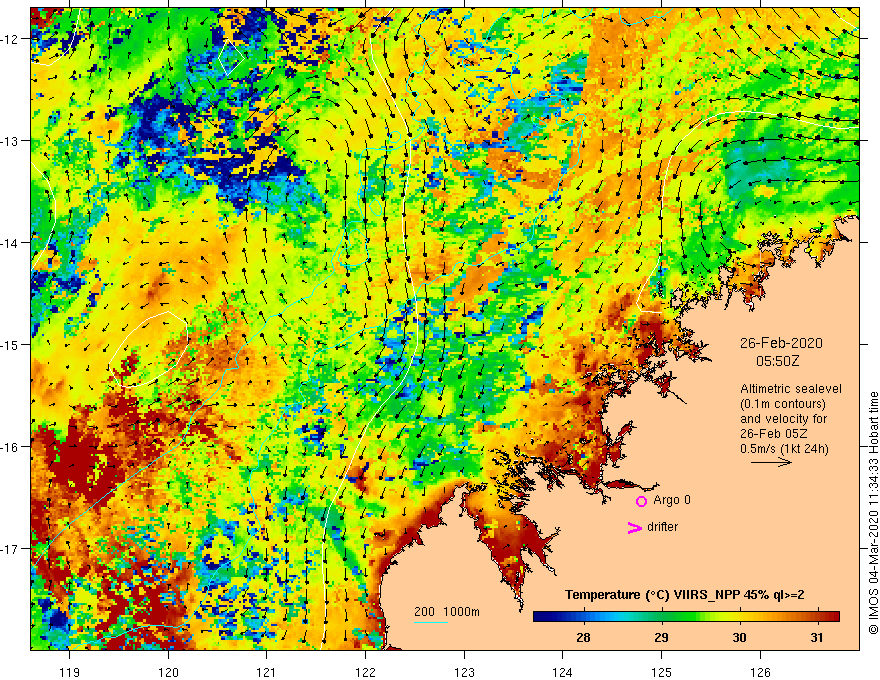Click longitude label 124 on bottom axis
This screenshot has height=680, width=880.
point(563,672)
